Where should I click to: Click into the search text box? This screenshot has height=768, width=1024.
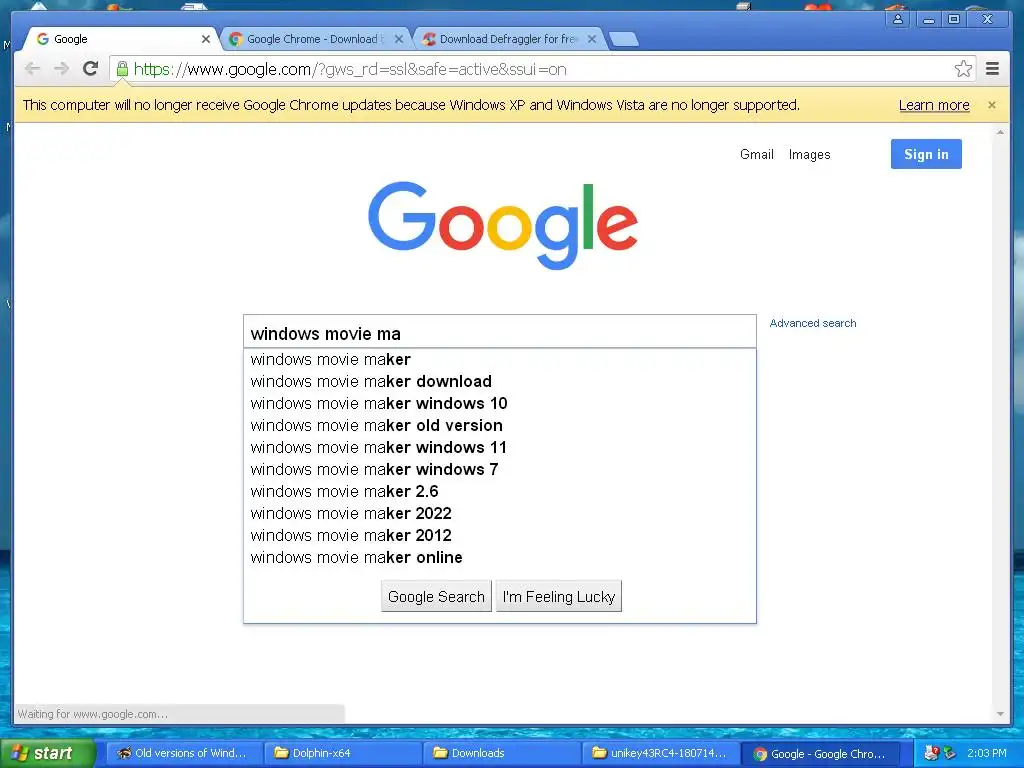[x=500, y=332]
